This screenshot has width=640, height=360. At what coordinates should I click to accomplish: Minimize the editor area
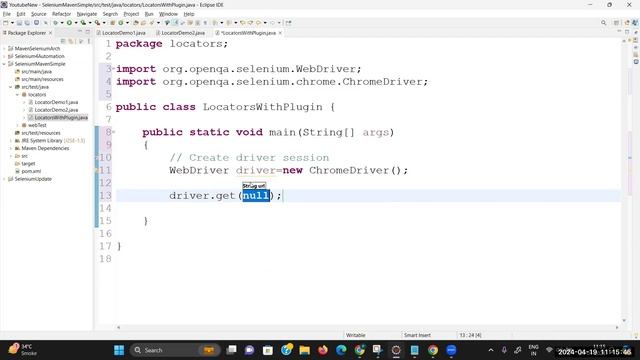[x=619, y=32]
